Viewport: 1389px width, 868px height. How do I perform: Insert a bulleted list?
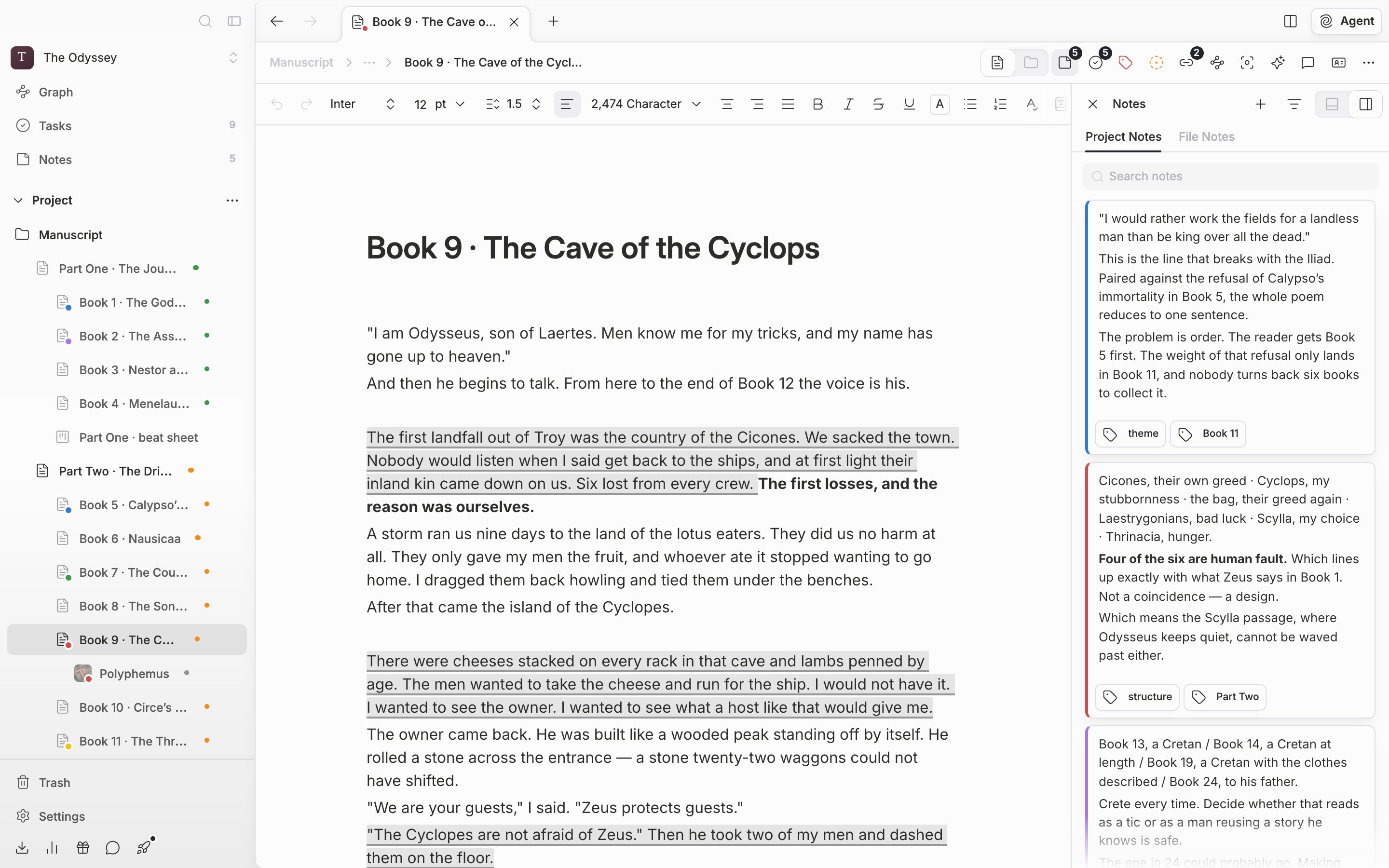coord(970,104)
